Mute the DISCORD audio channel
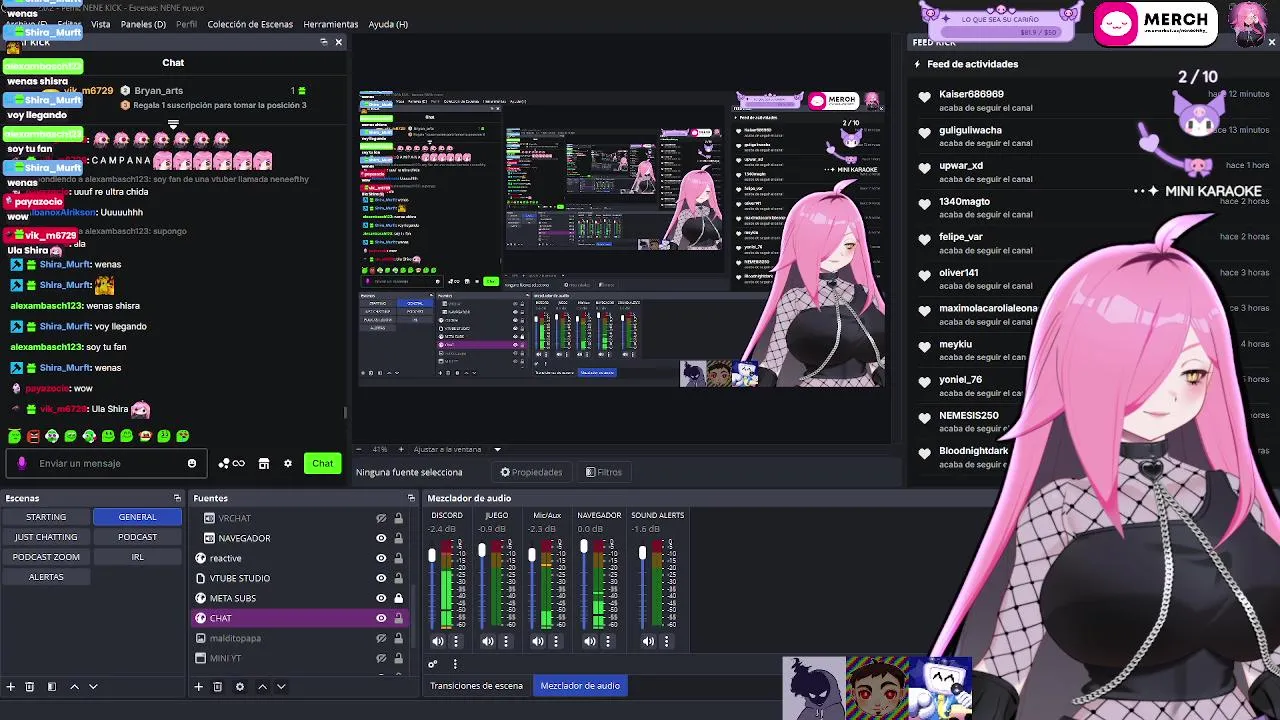This screenshot has width=1280, height=720. point(437,641)
